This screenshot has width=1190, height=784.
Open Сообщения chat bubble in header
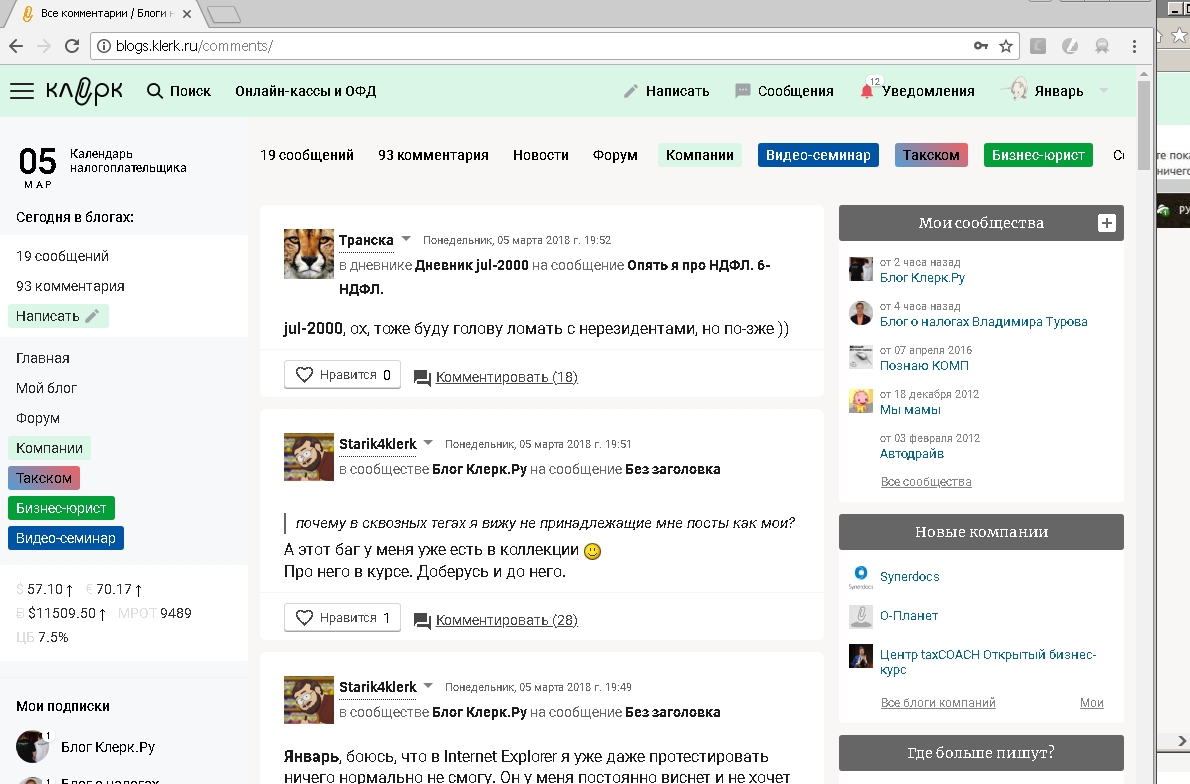(x=784, y=91)
